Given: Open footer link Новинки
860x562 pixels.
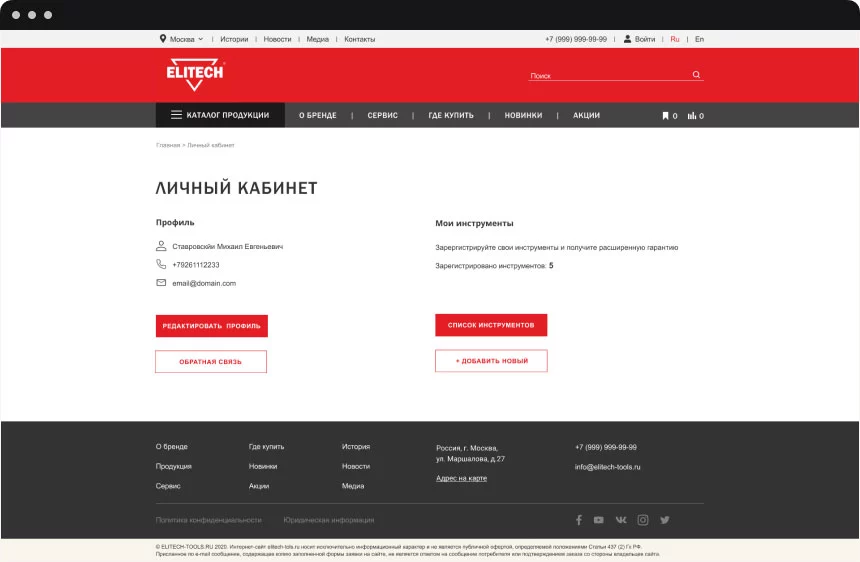Looking at the screenshot, I should pyautogui.click(x=263, y=467).
